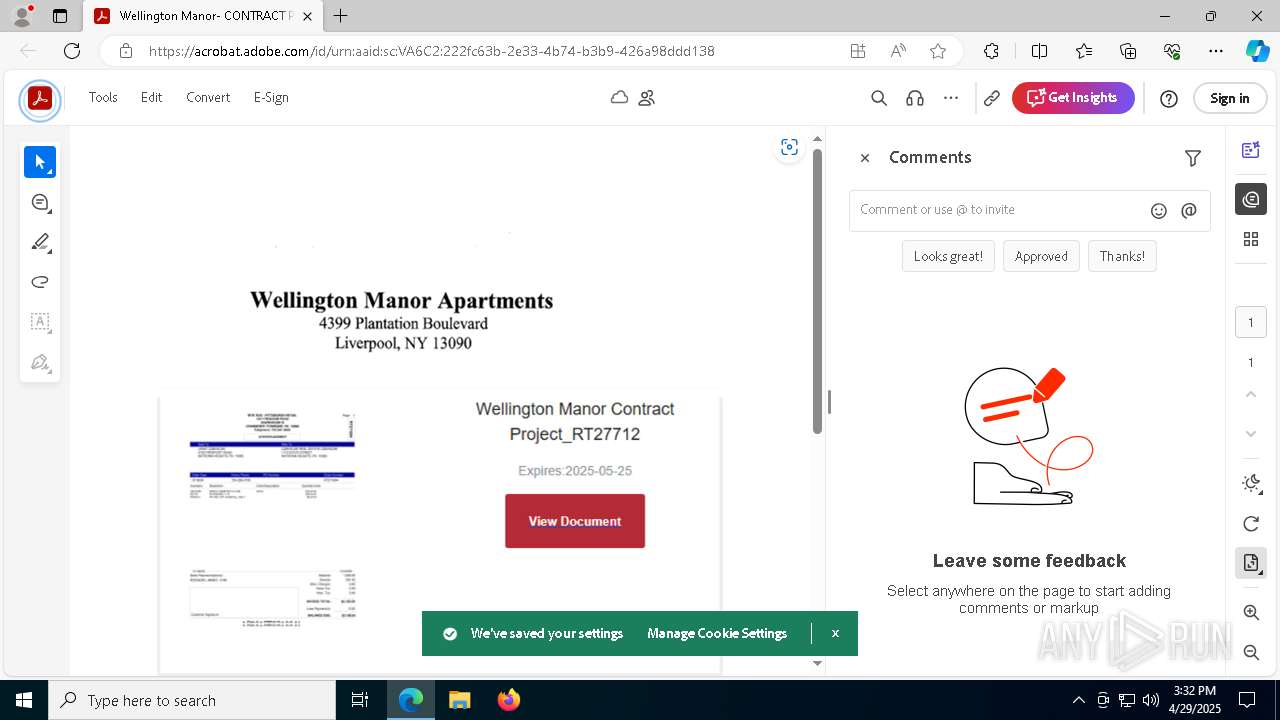Open the comments filter funnel

[x=1192, y=158]
